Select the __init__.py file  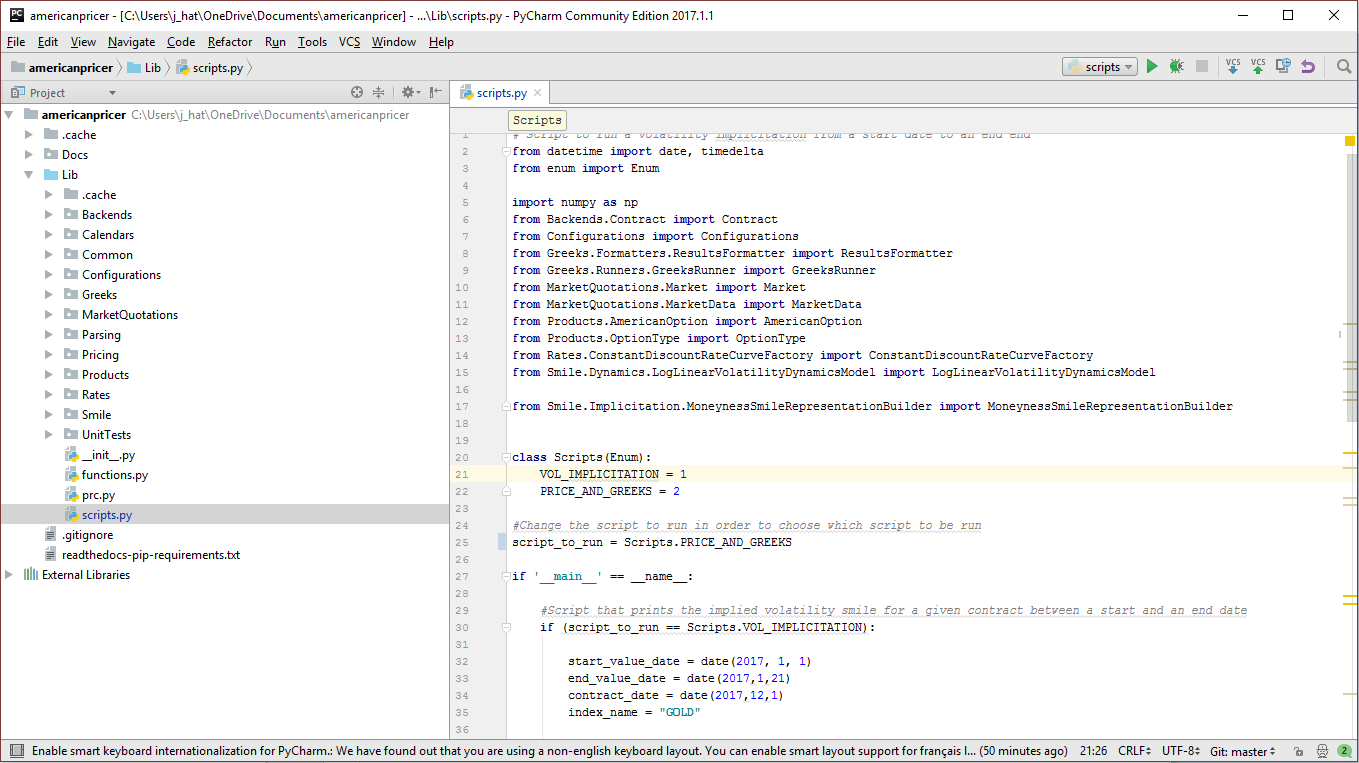tap(108, 455)
